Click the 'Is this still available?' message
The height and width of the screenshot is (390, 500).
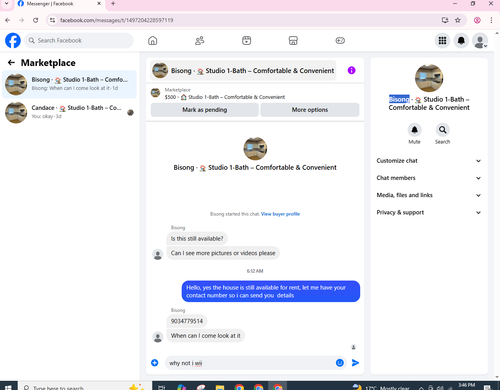tap(197, 239)
